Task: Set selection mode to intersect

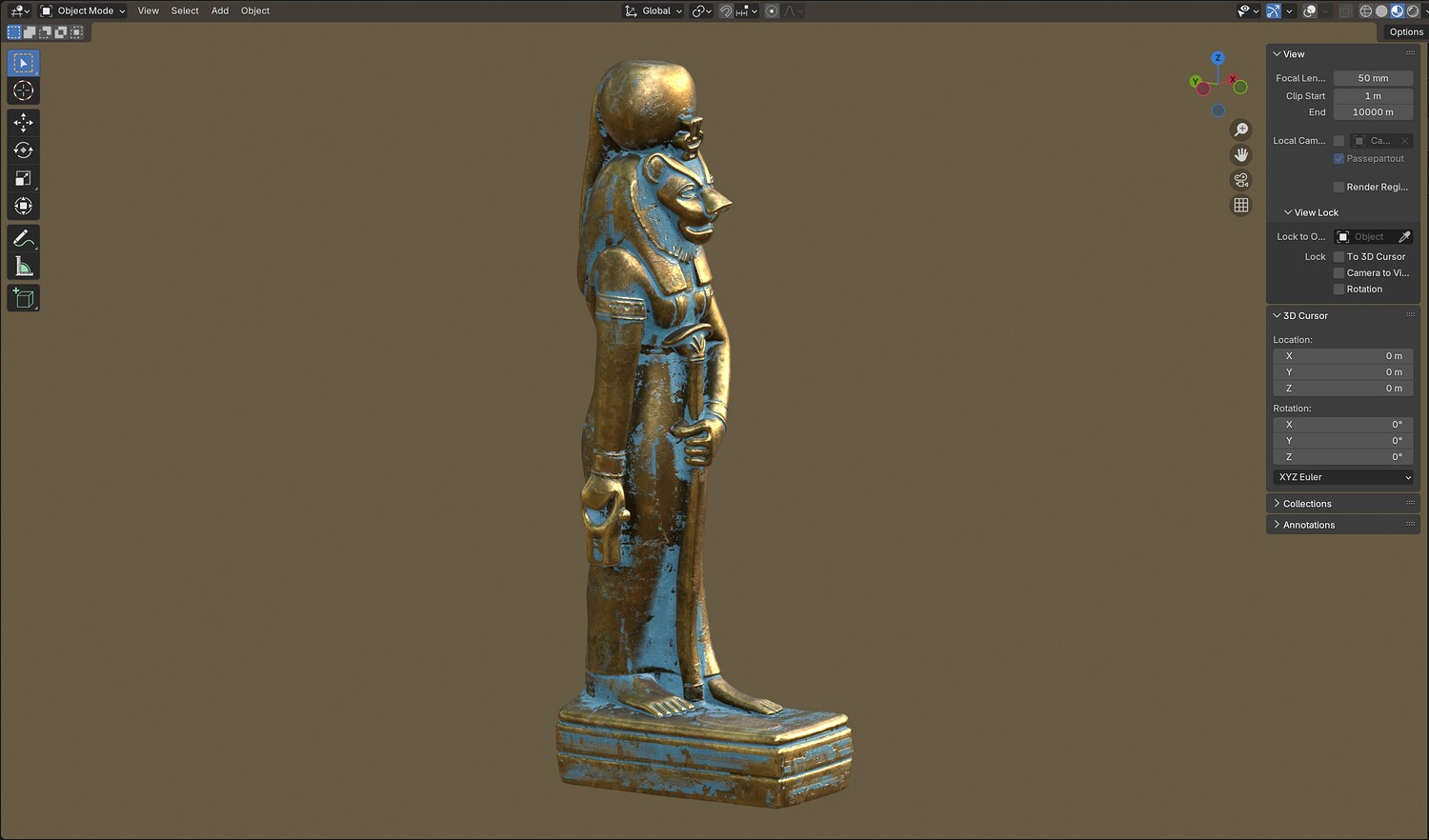Action: click(x=76, y=32)
